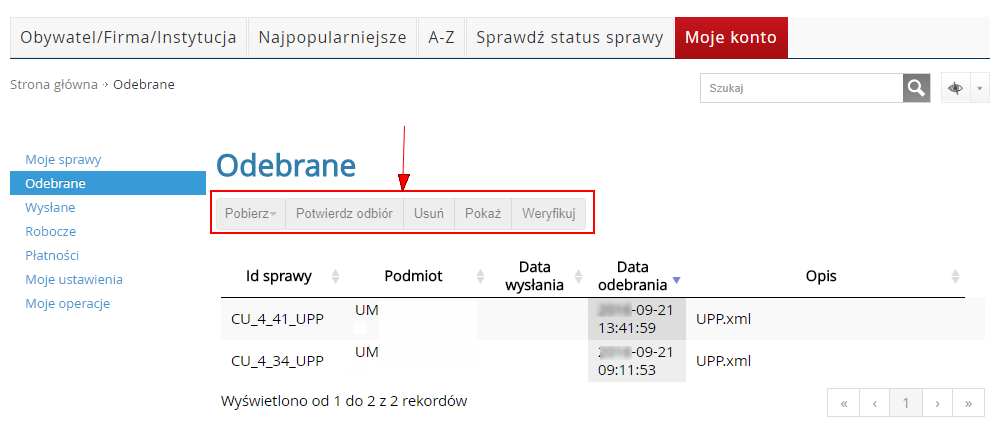Go to next page of records
Screen dimensions: 993x431
[x=937, y=403]
